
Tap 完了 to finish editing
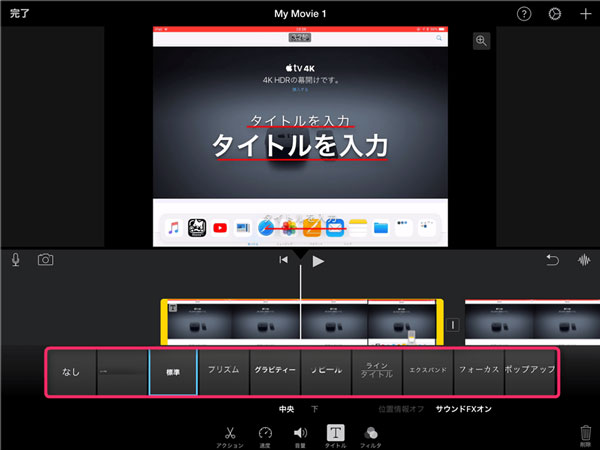pos(20,13)
